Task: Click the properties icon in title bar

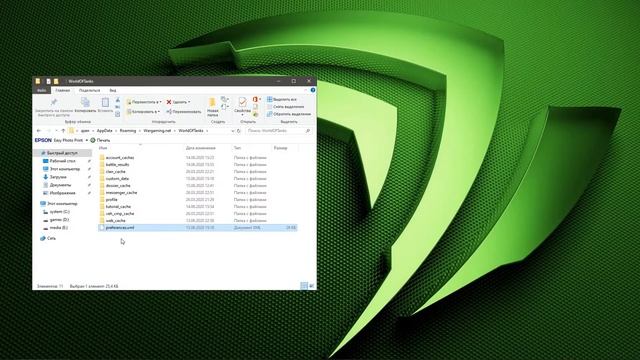Action: 48,81
